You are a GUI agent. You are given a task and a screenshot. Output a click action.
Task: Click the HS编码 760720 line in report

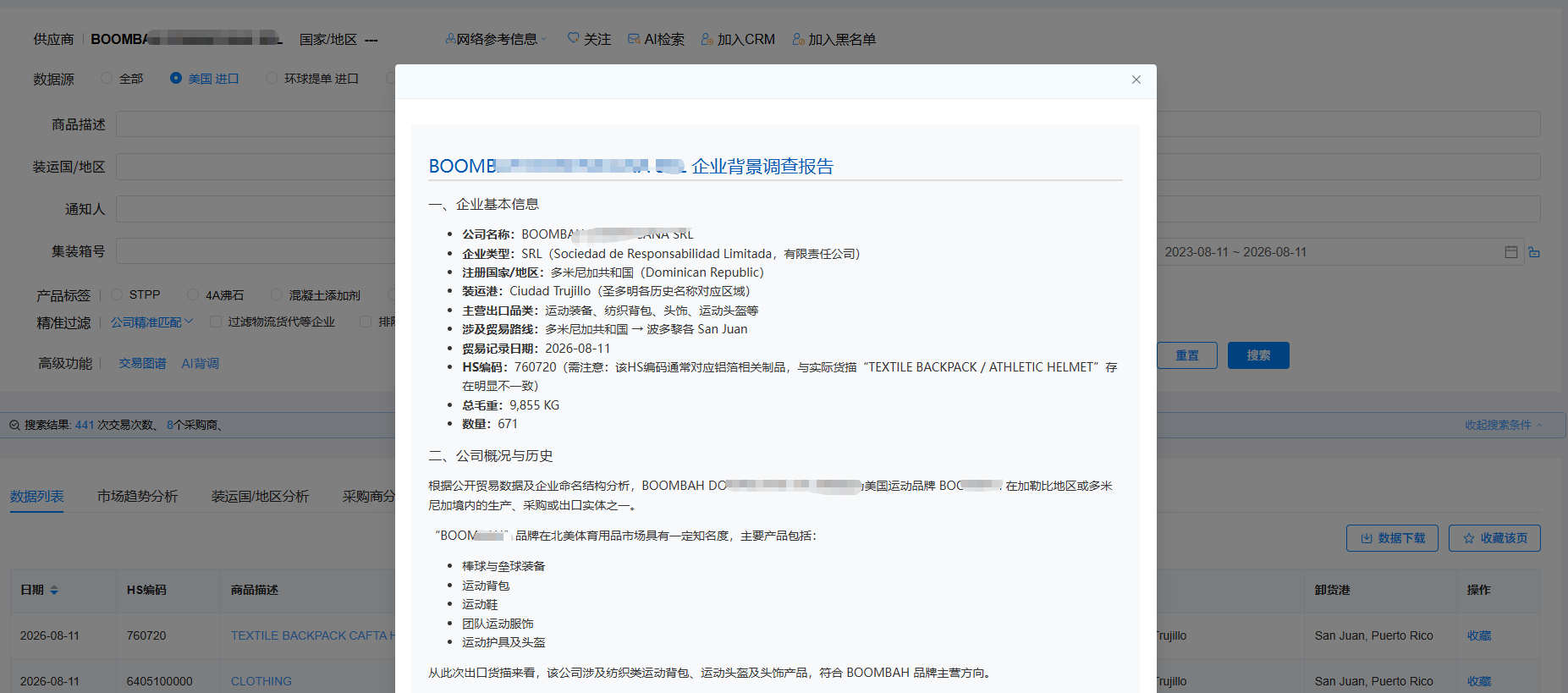pyautogui.click(x=790, y=377)
